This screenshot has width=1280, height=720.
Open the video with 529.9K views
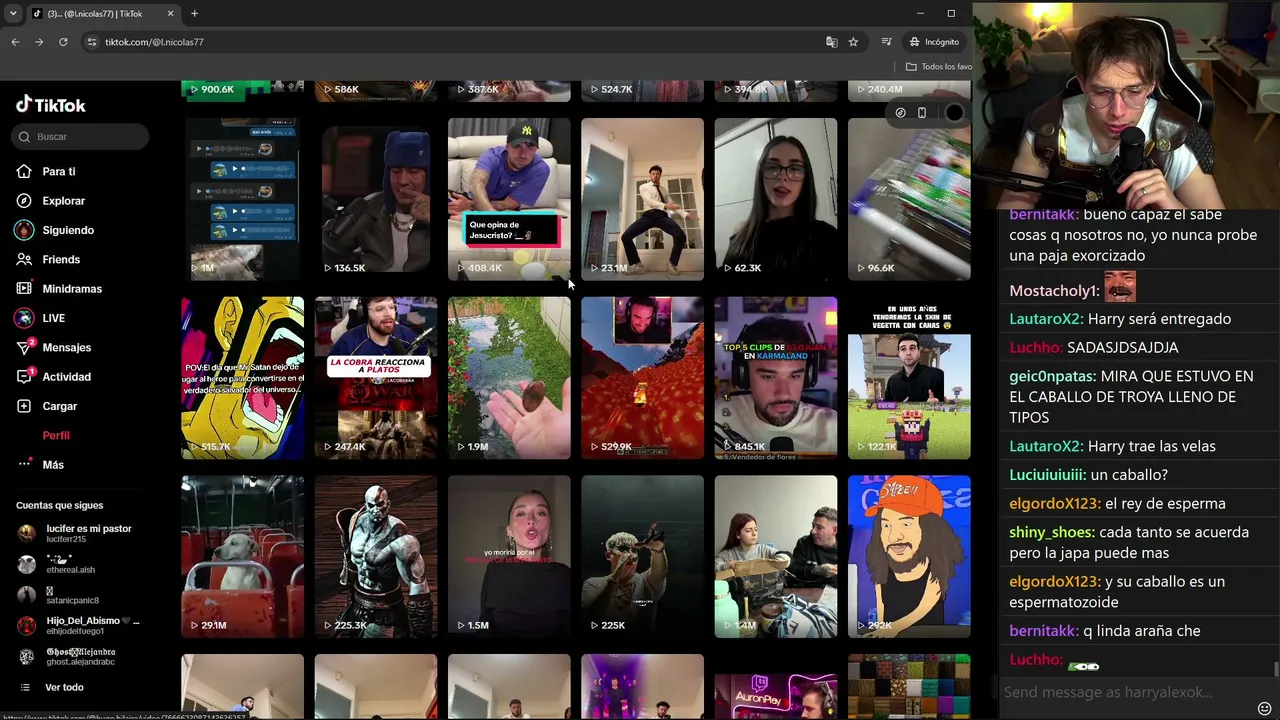(x=642, y=378)
